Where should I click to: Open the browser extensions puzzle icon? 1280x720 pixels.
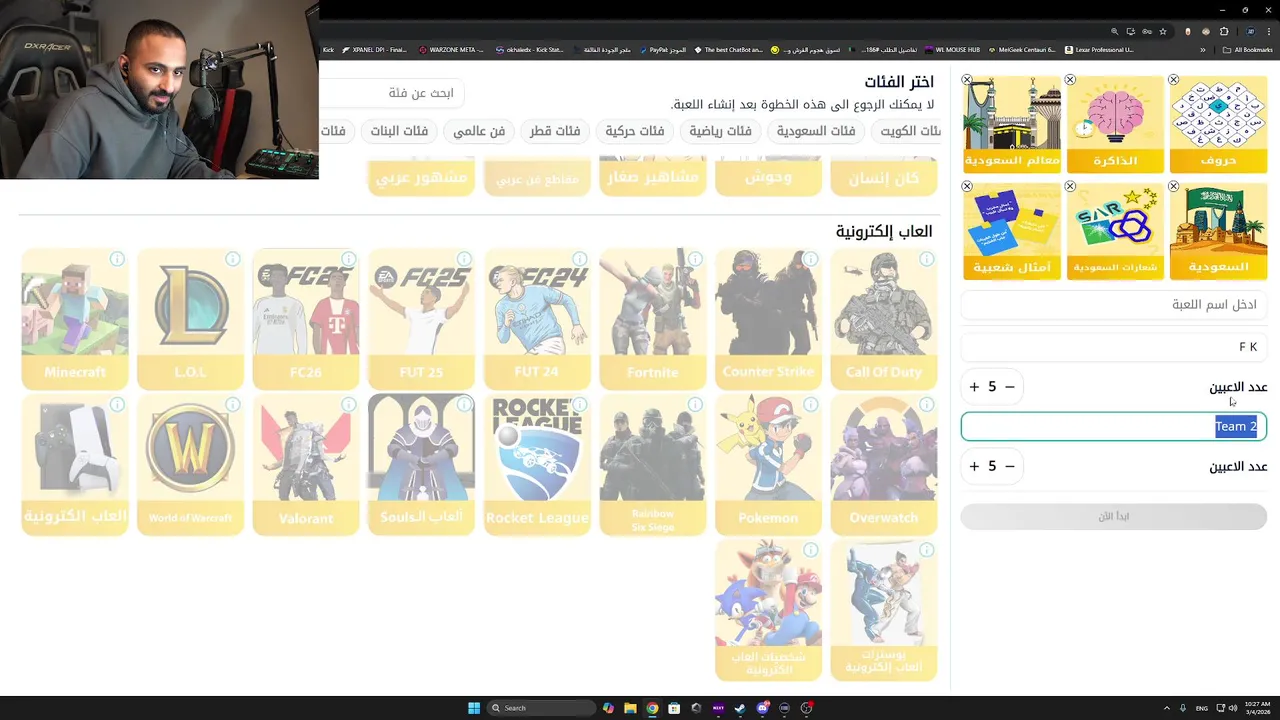tap(1223, 31)
